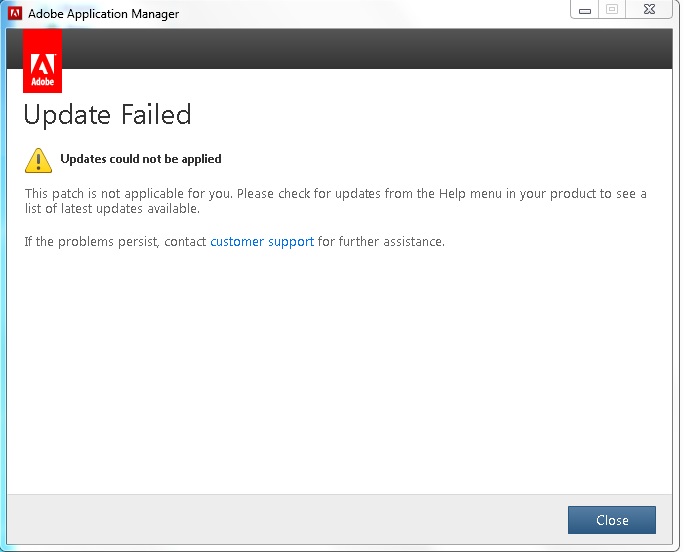Click the empty white content area
This screenshot has height=552, width=684.
339,371
